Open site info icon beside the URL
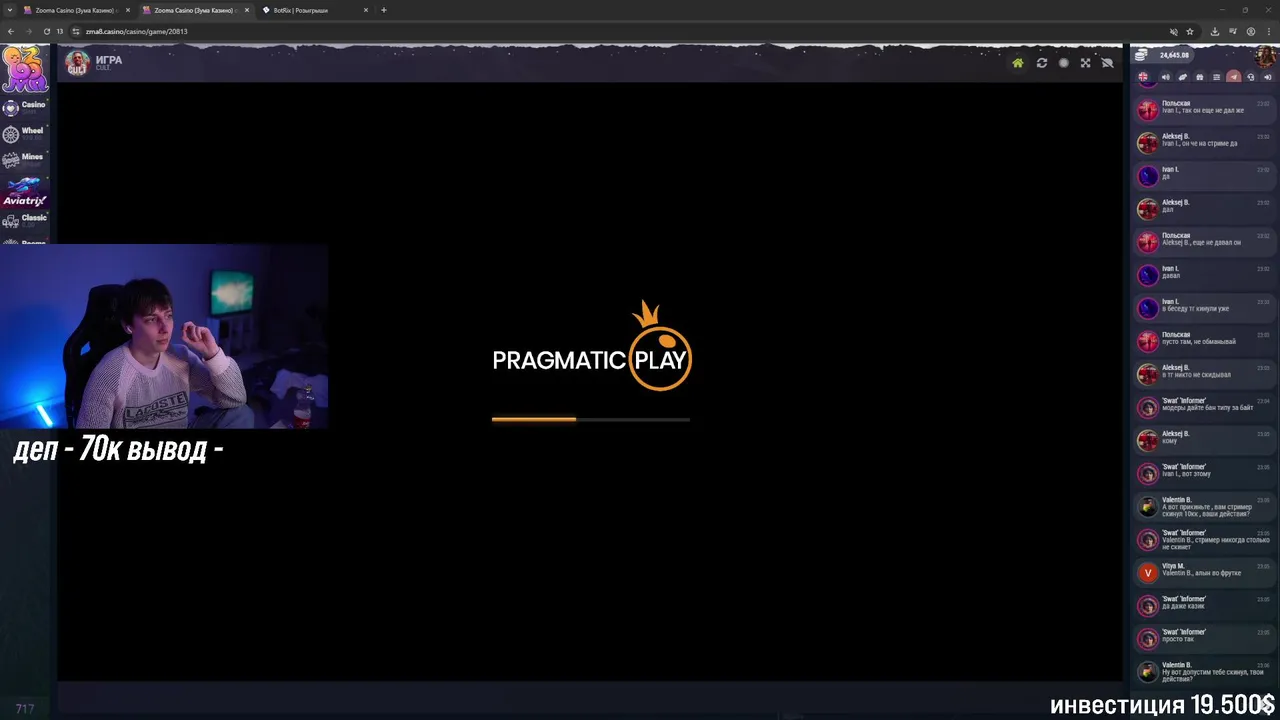Screen dimensions: 1280x720 (77, 31)
